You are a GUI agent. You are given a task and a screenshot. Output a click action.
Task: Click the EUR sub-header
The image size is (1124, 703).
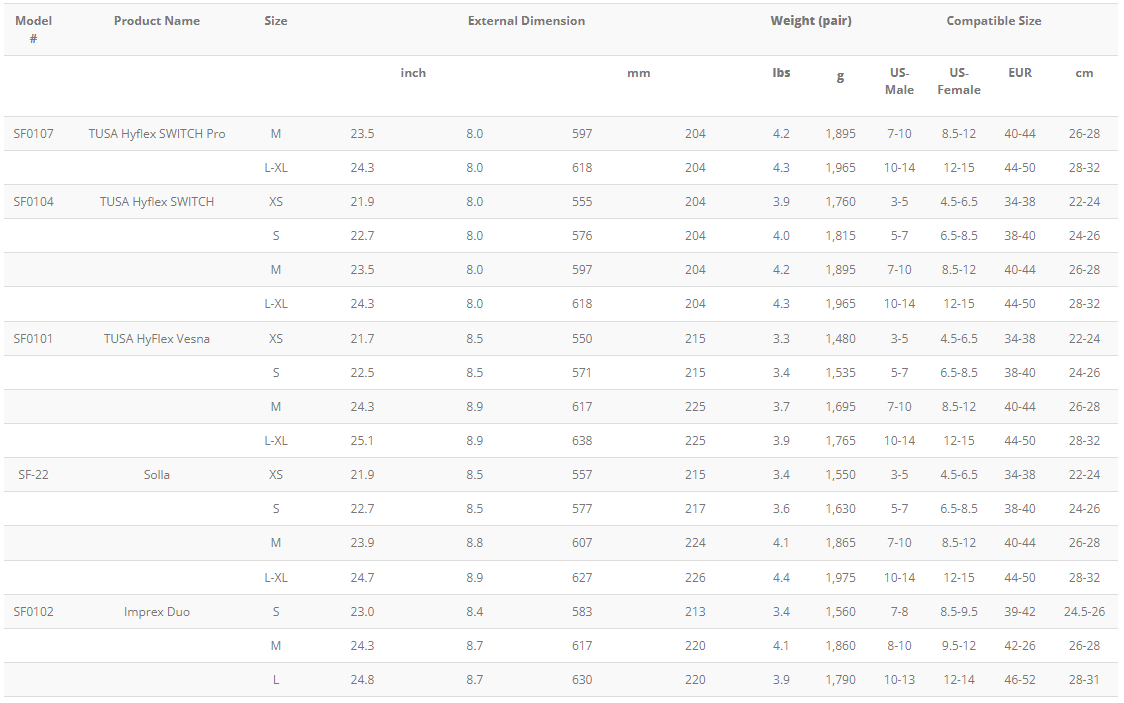pyautogui.click(x=1020, y=73)
